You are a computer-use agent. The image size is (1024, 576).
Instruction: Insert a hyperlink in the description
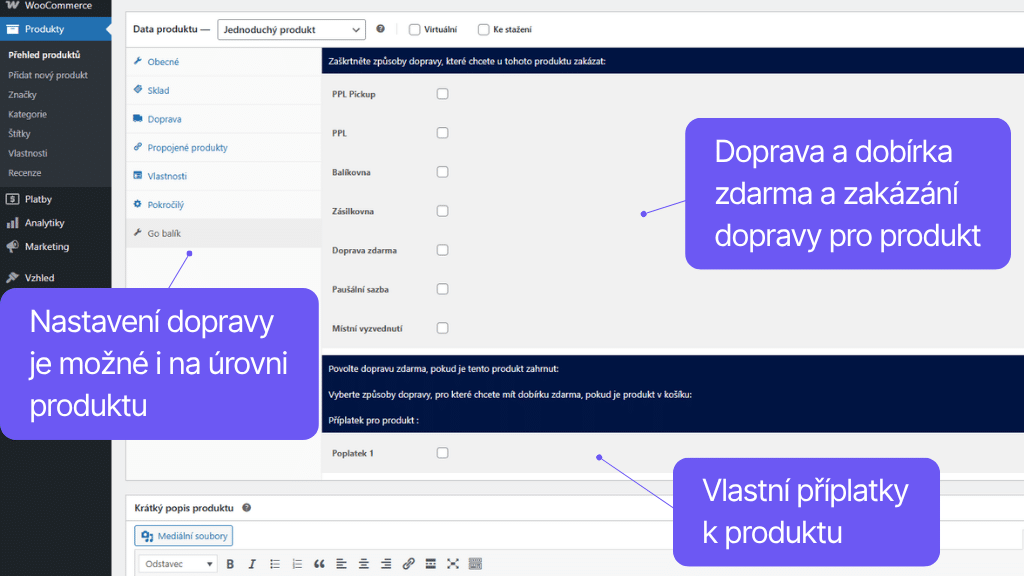pos(408,563)
